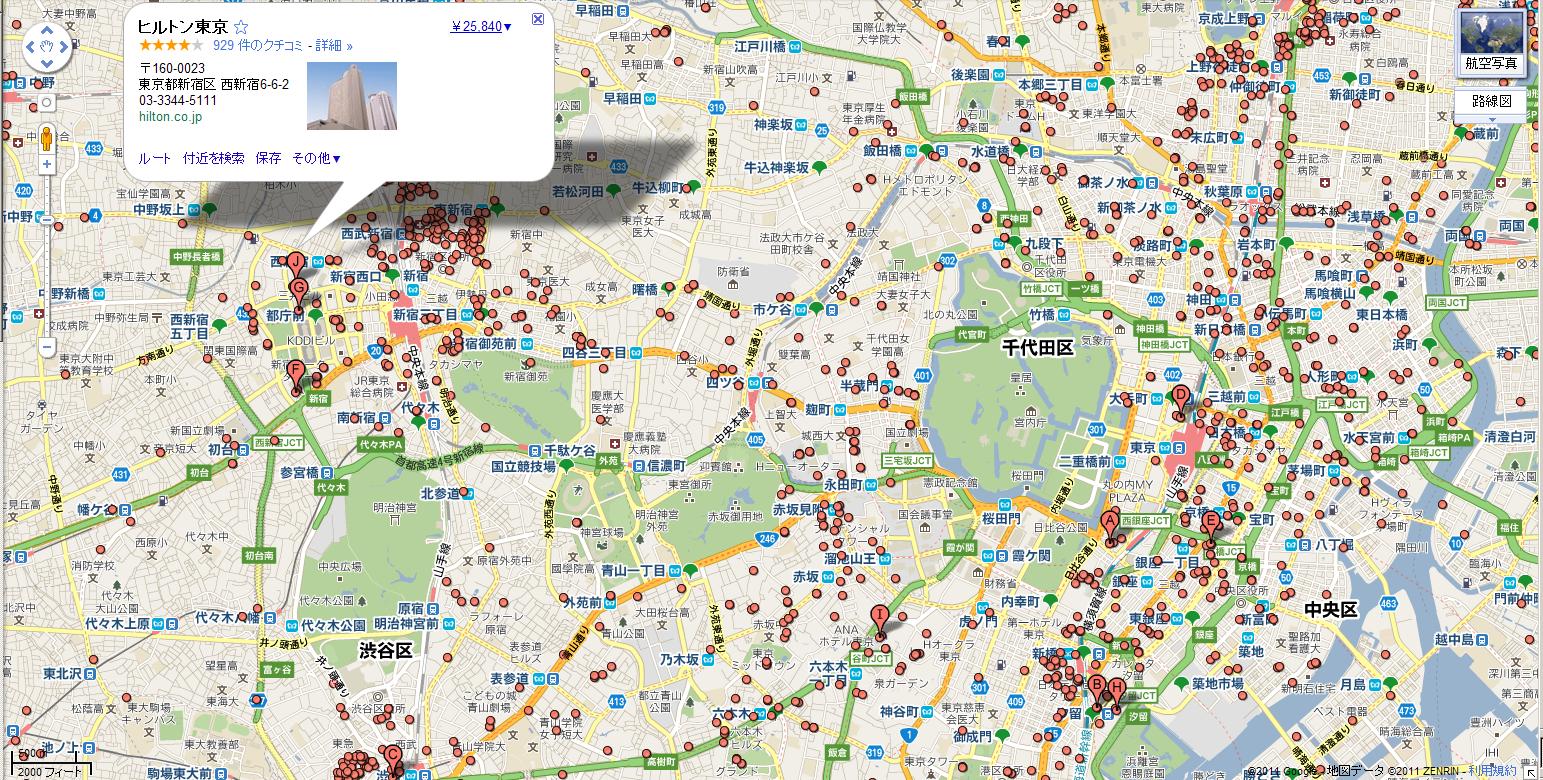Click the star rating in the info window
The height and width of the screenshot is (780, 1543).
[x=171, y=45]
